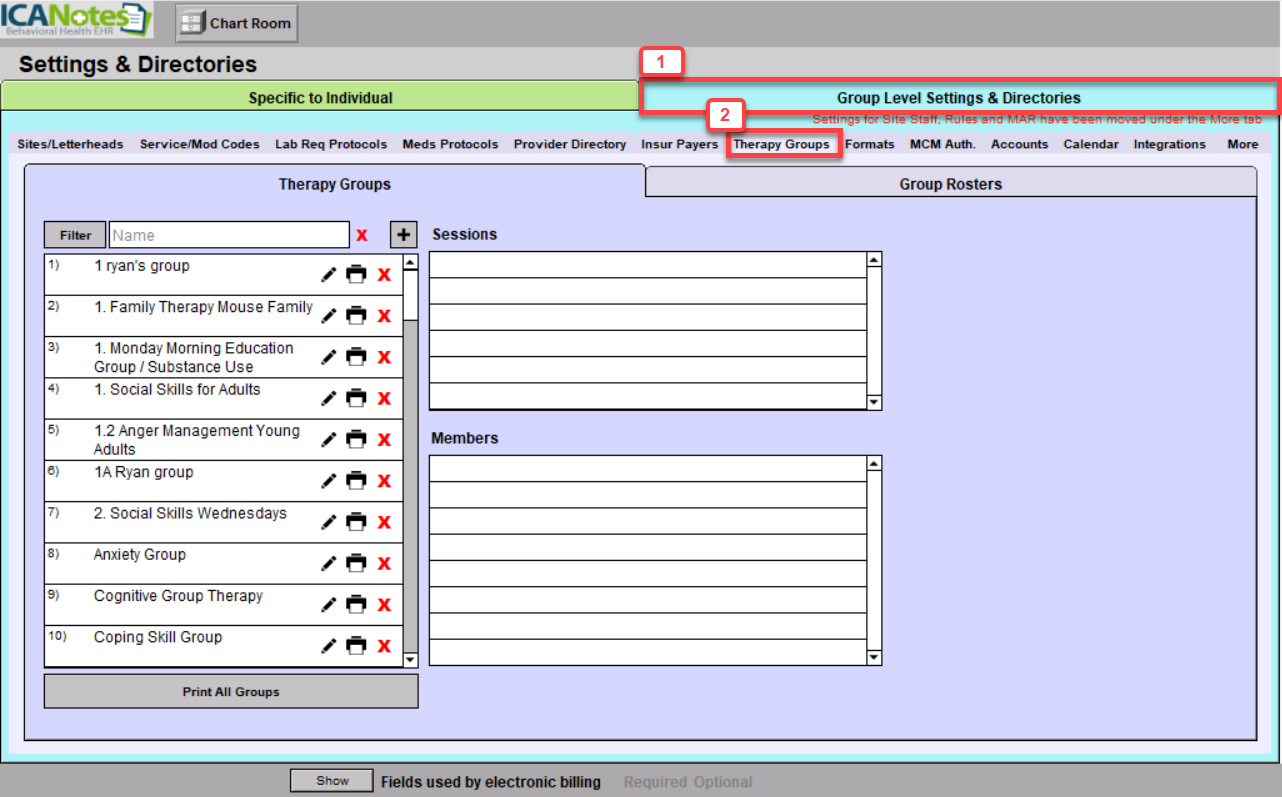This screenshot has width=1282, height=797.
Task: Click the plus icon to add group
Action: pyautogui.click(x=403, y=235)
